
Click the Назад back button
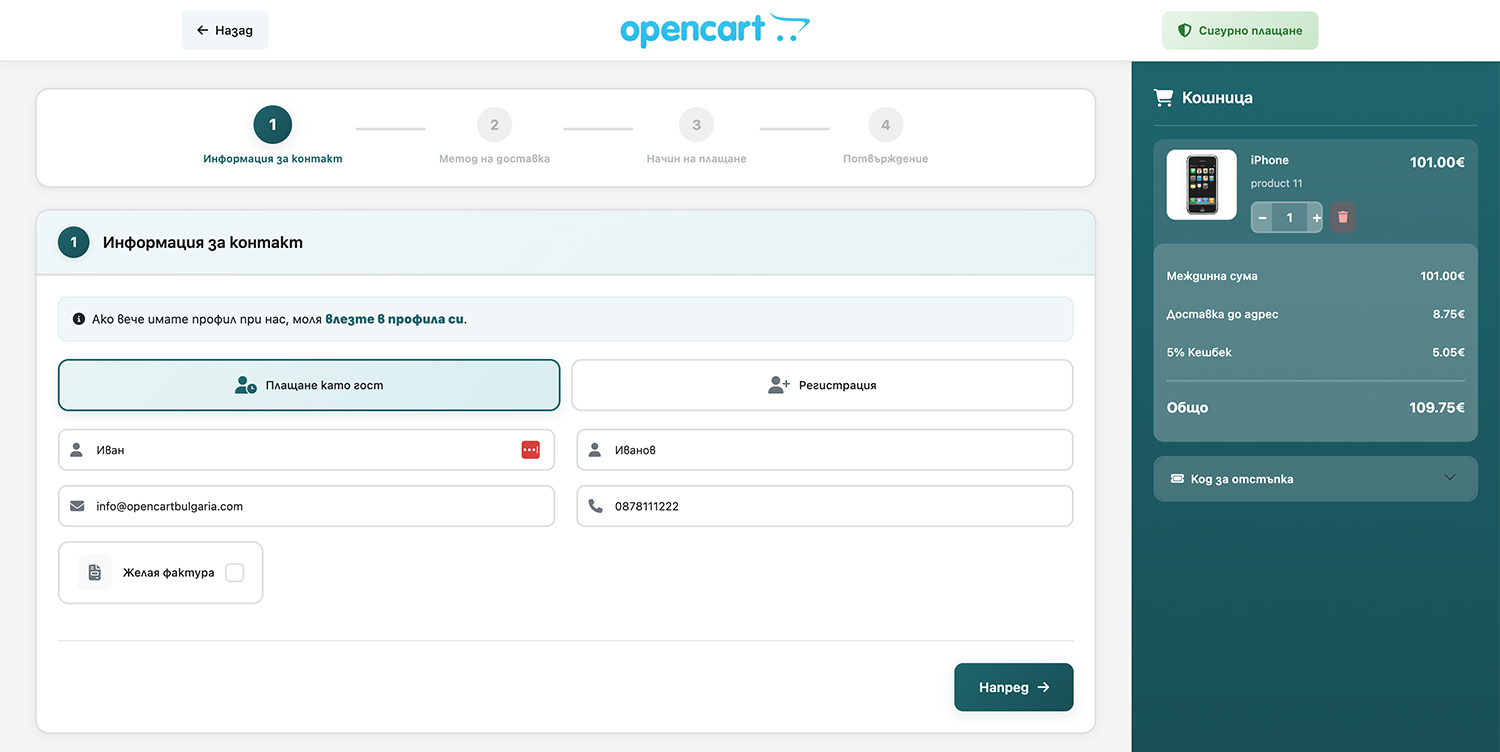point(225,30)
